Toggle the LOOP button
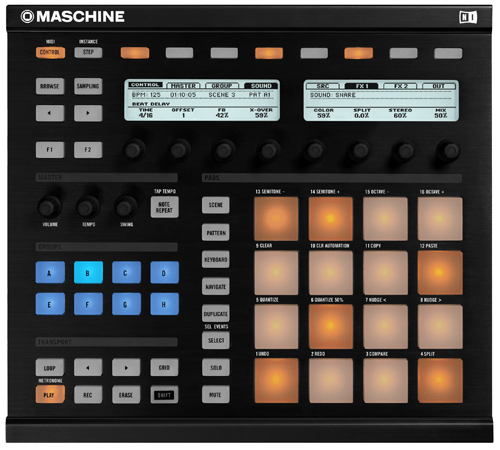500x450 pixels. (50, 367)
